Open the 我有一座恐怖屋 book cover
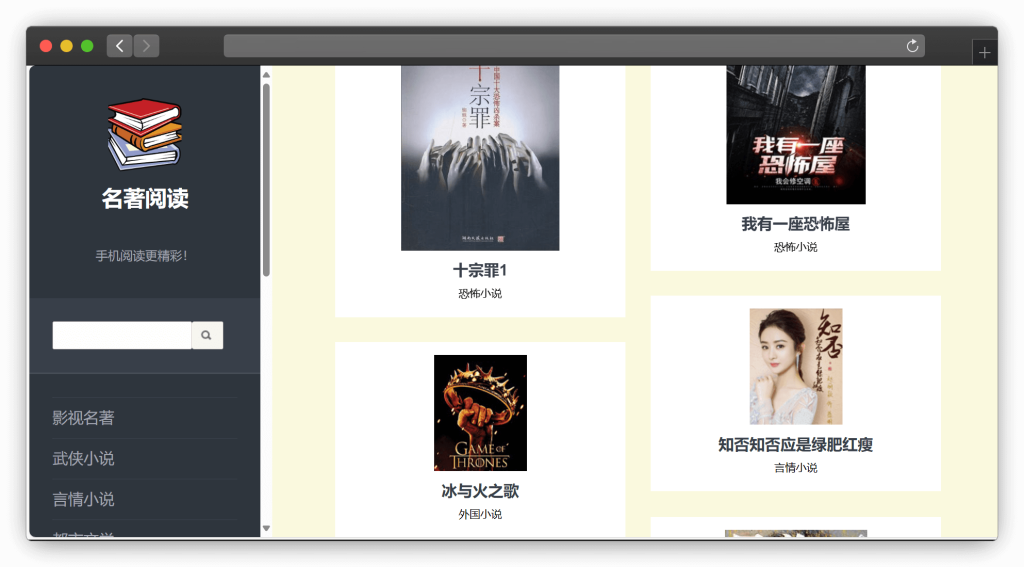 (796, 135)
